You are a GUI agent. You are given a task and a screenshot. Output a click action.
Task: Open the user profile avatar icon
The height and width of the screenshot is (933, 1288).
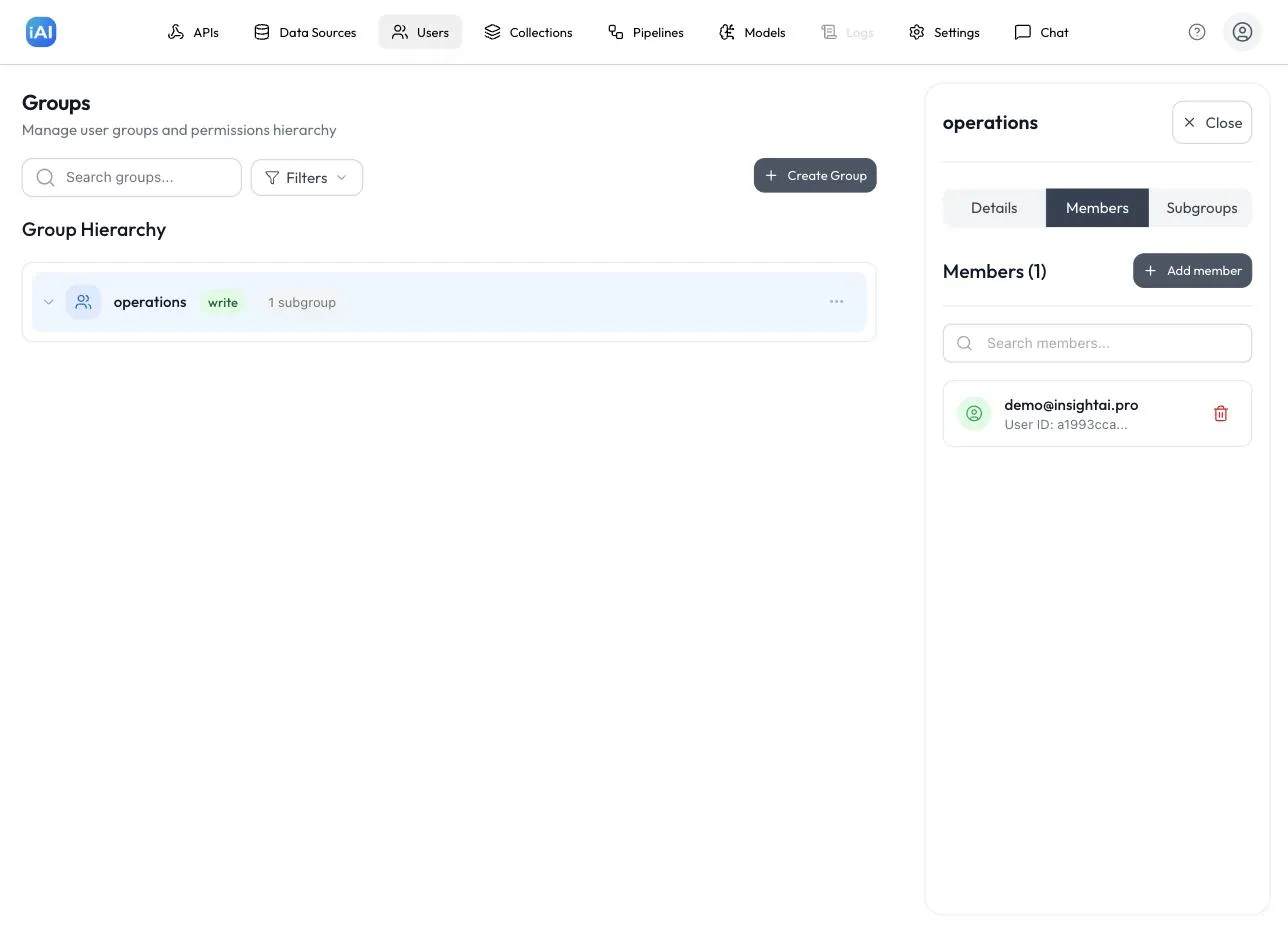coord(1242,32)
